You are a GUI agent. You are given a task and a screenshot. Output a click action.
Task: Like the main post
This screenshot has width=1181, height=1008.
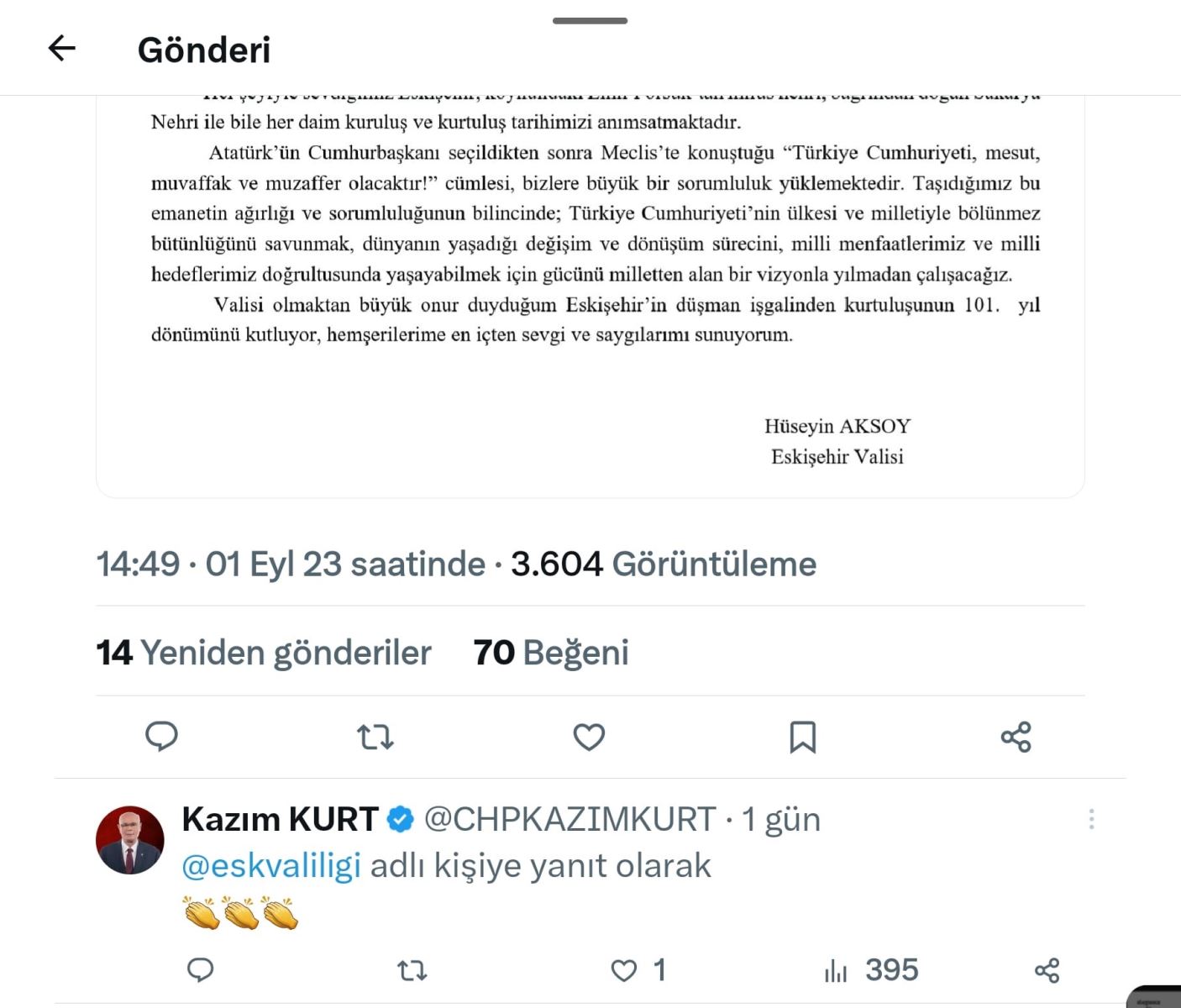click(x=589, y=737)
